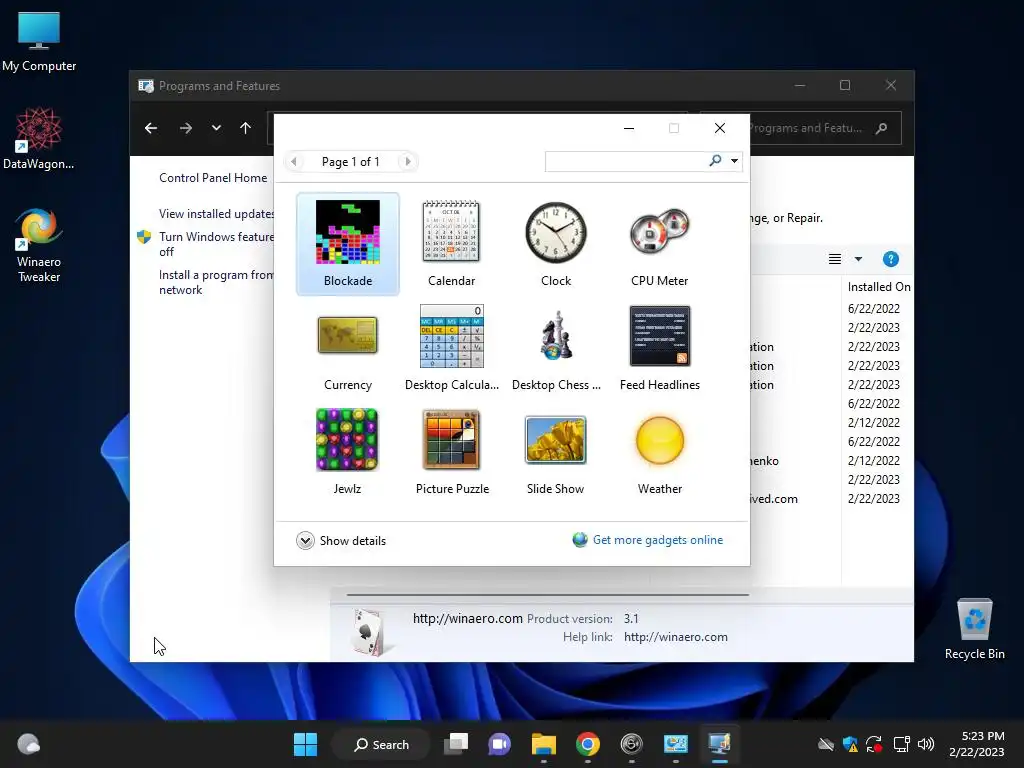Close the gadget gallery window

pos(720,128)
